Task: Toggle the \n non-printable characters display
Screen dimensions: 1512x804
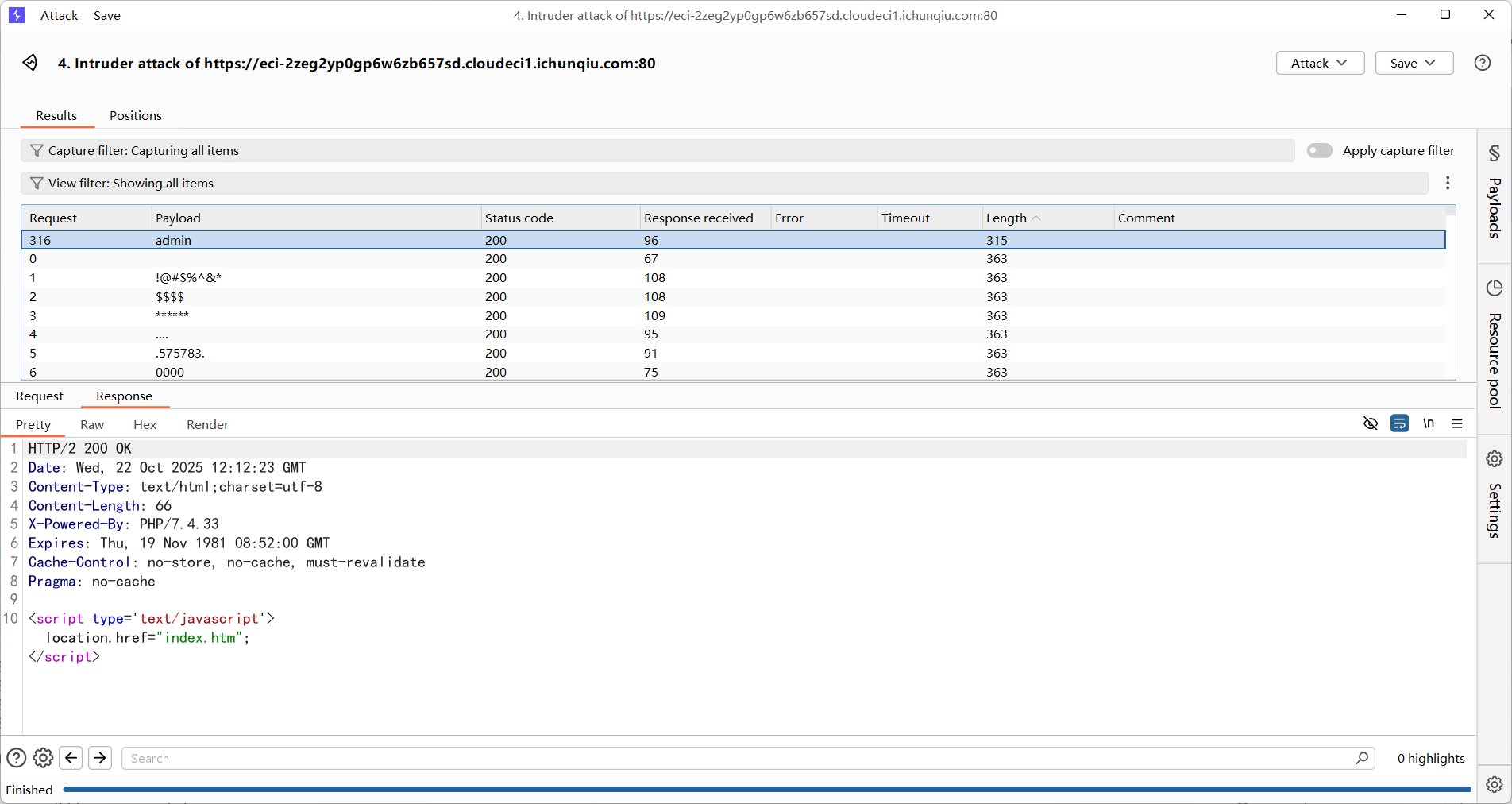Action: 1429,423
